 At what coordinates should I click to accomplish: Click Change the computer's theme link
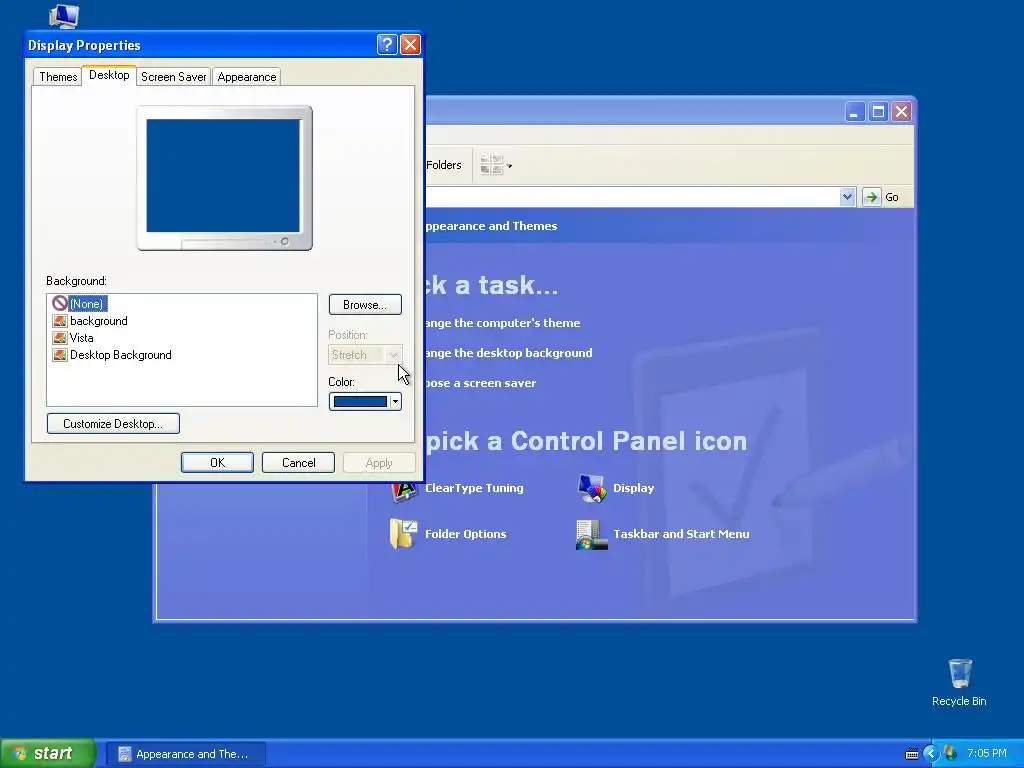[502, 323]
